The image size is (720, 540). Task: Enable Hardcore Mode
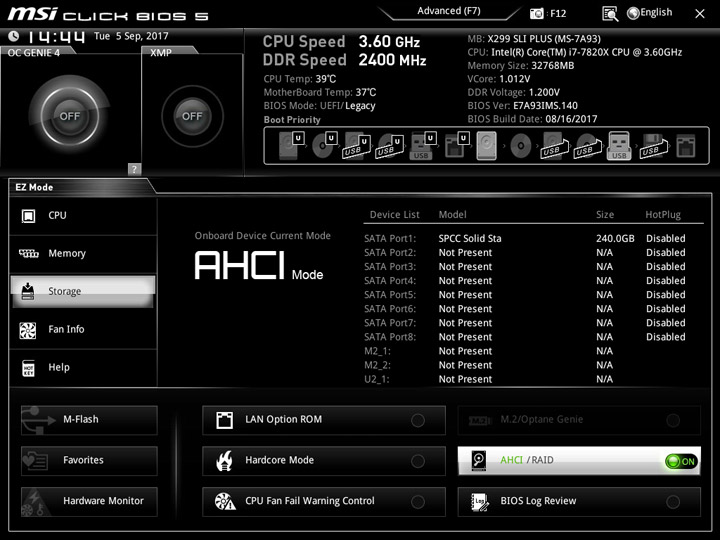click(x=324, y=461)
